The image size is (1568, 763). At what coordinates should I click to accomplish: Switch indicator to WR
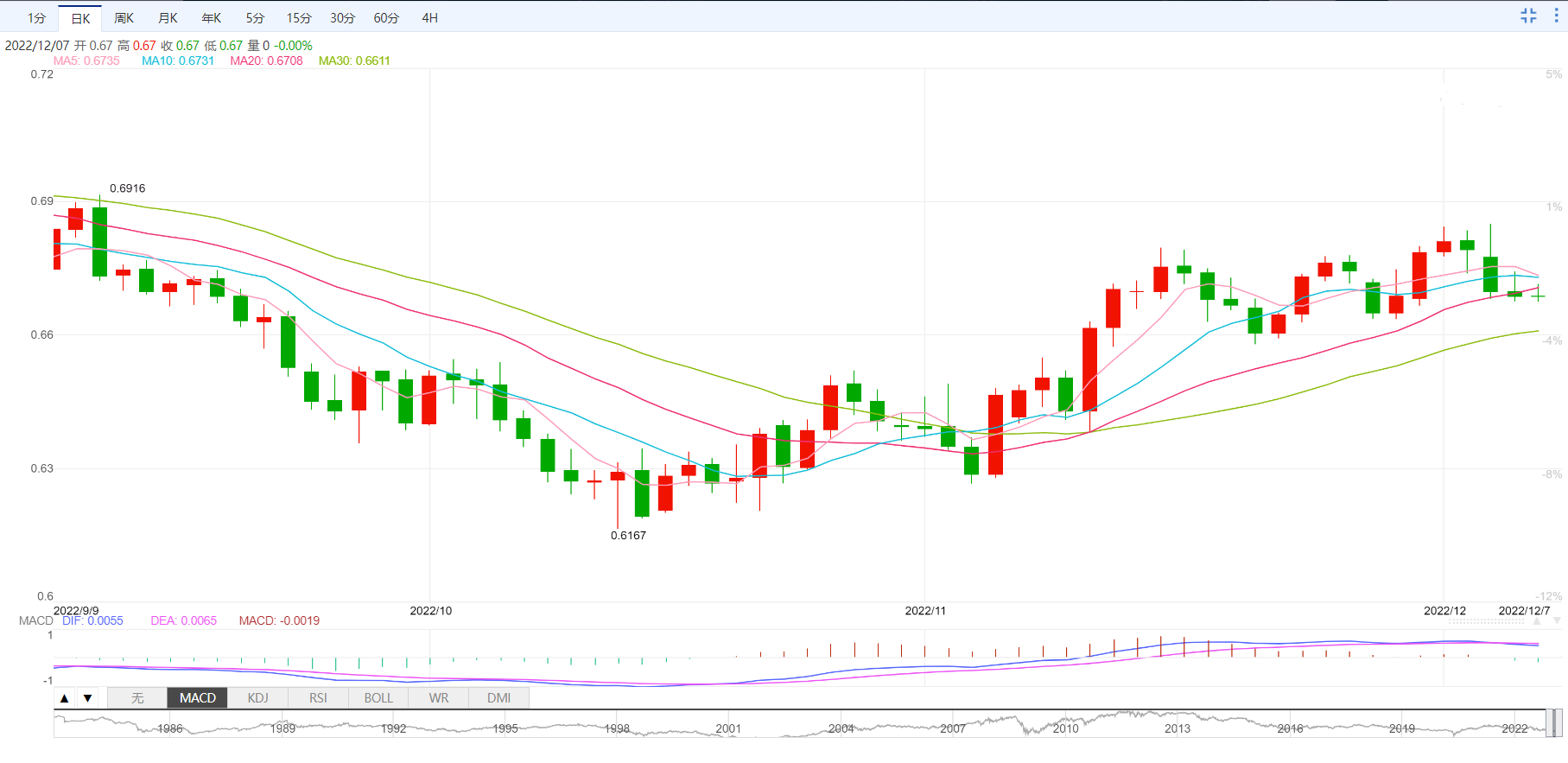pyautogui.click(x=439, y=698)
